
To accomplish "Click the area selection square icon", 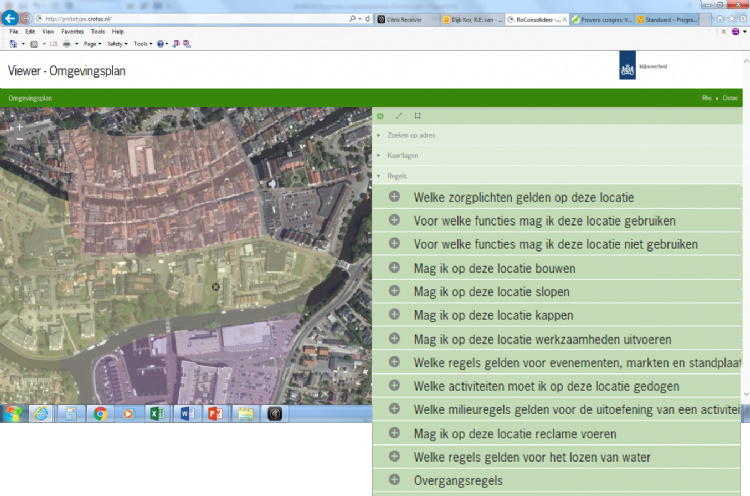I will [x=417, y=116].
